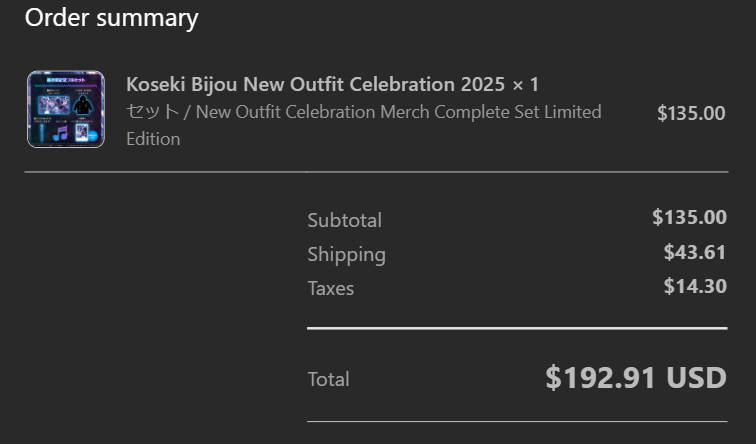Click the "Taxes" label
756x444 pixels.
point(330,288)
